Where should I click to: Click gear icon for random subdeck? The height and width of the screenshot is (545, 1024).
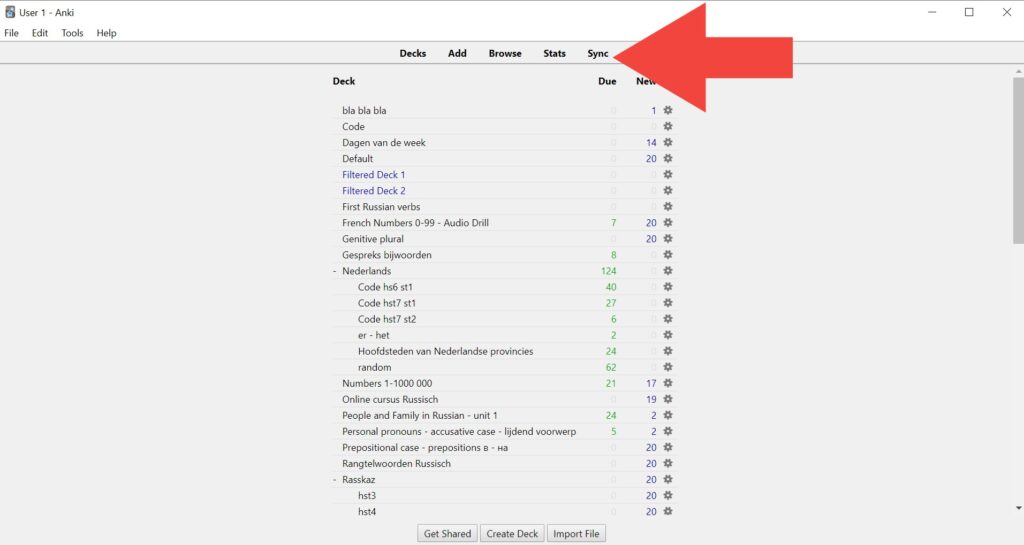click(667, 367)
